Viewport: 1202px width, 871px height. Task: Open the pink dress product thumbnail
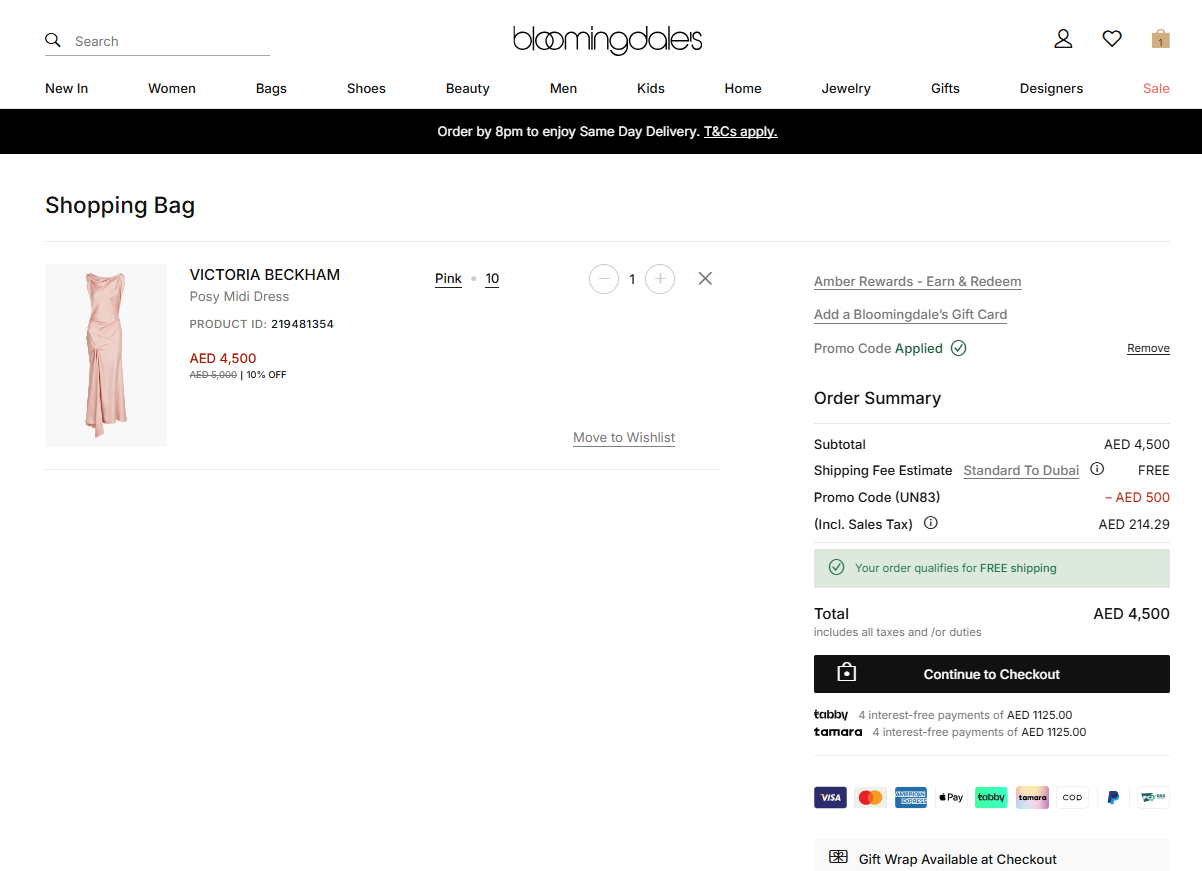click(106, 355)
